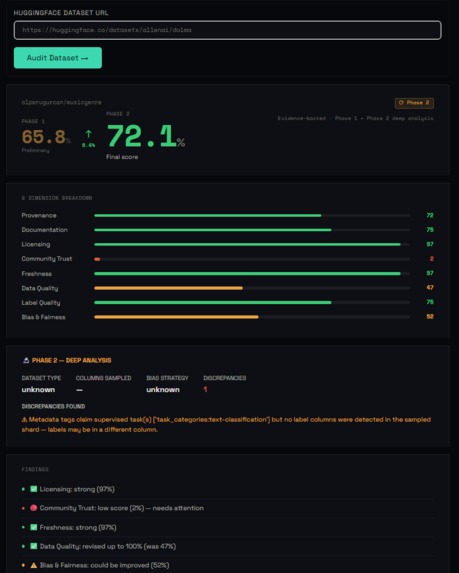Click the 72.1% final score

click(145, 137)
